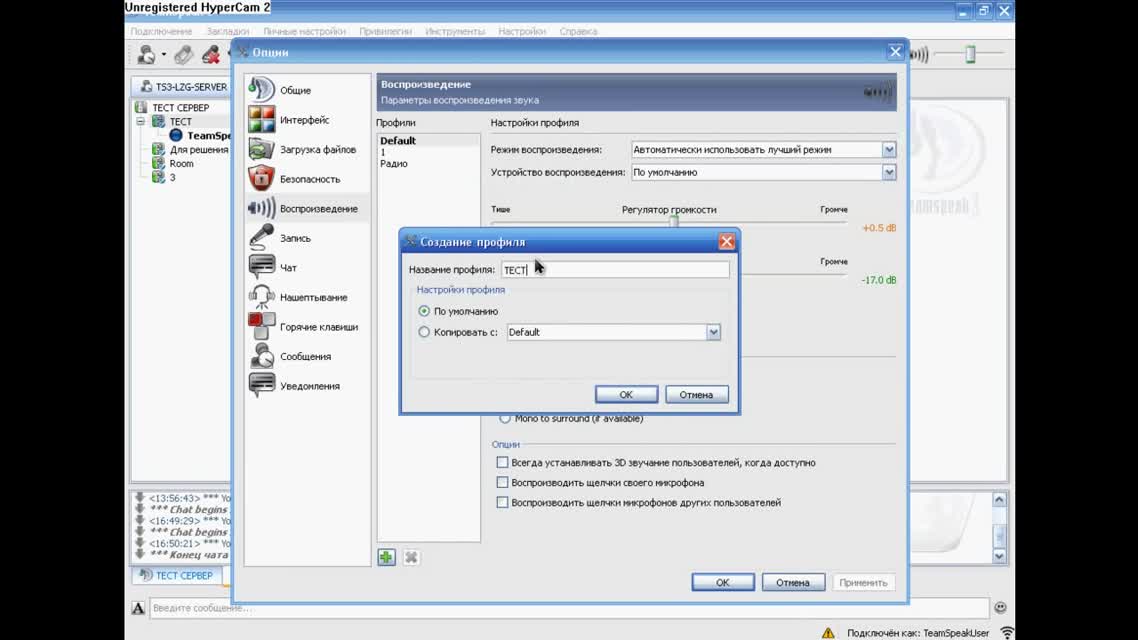Open the Устройство воспроизведения dropdown
Screen dimensions: 1138x640
coord(889,172)
